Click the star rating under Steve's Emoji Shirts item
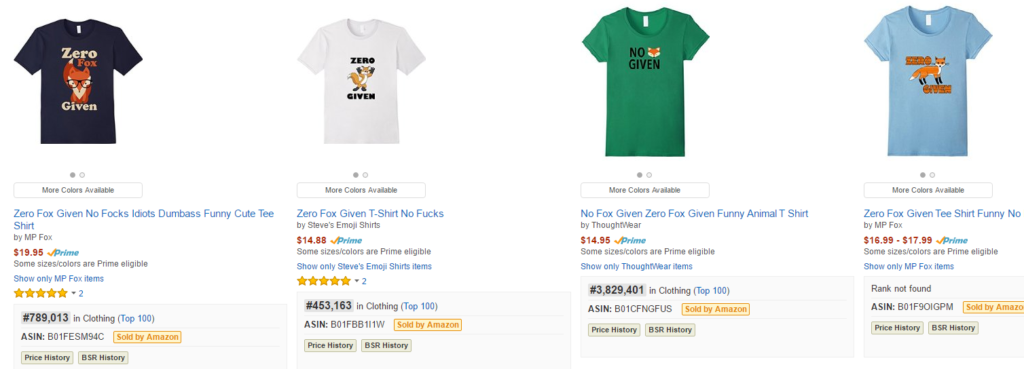Image resolution: width=1024 pixels, height=369 pixels. point(324,281)
